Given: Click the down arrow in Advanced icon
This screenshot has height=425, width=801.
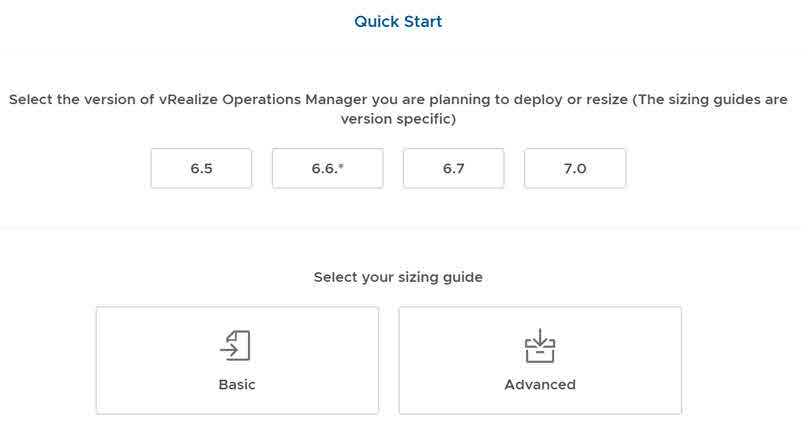Looking at the screenshot, I should [x=540, y=337].
